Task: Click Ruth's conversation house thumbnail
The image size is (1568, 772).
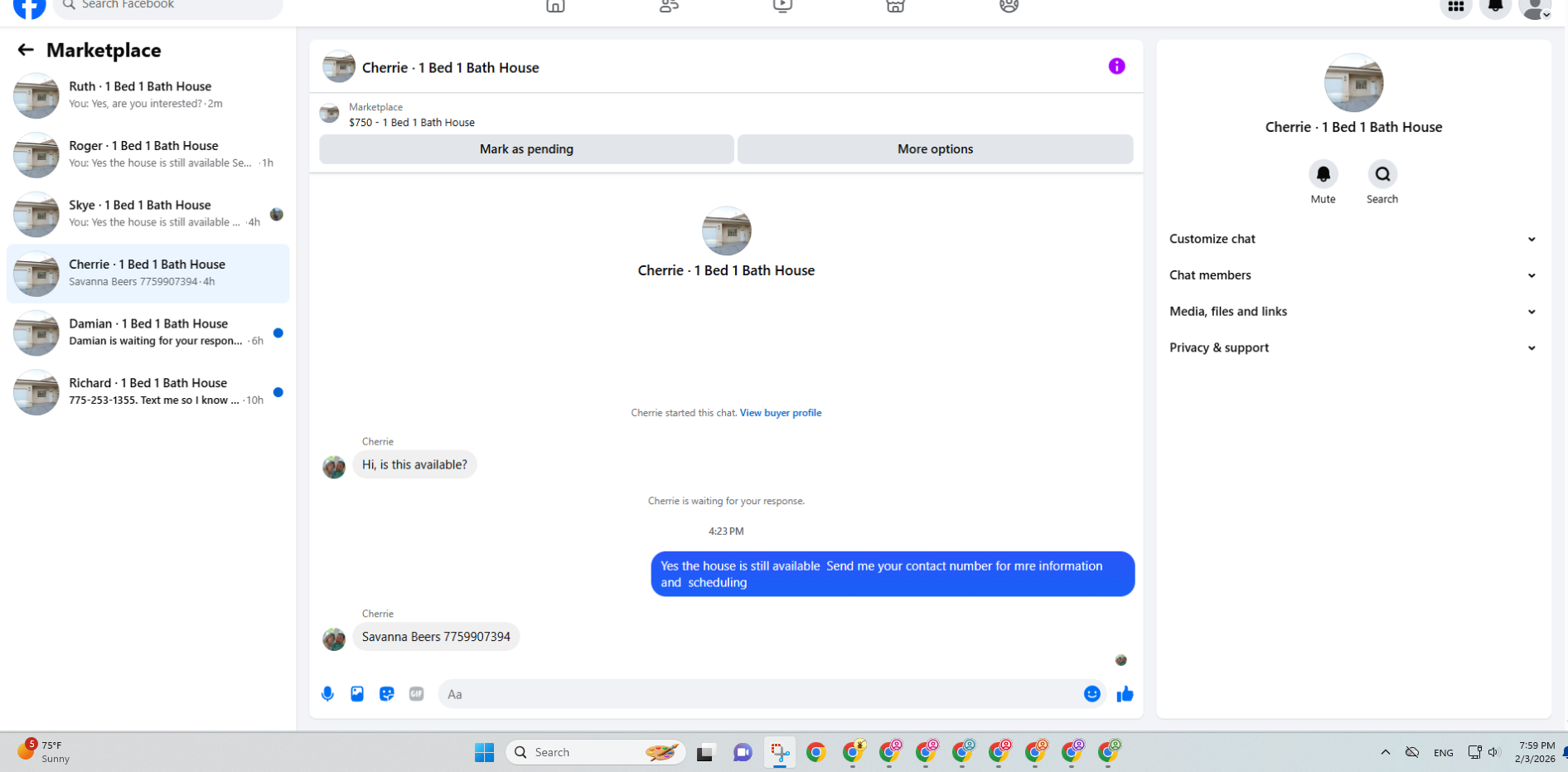Action: [x=36, y=95]
